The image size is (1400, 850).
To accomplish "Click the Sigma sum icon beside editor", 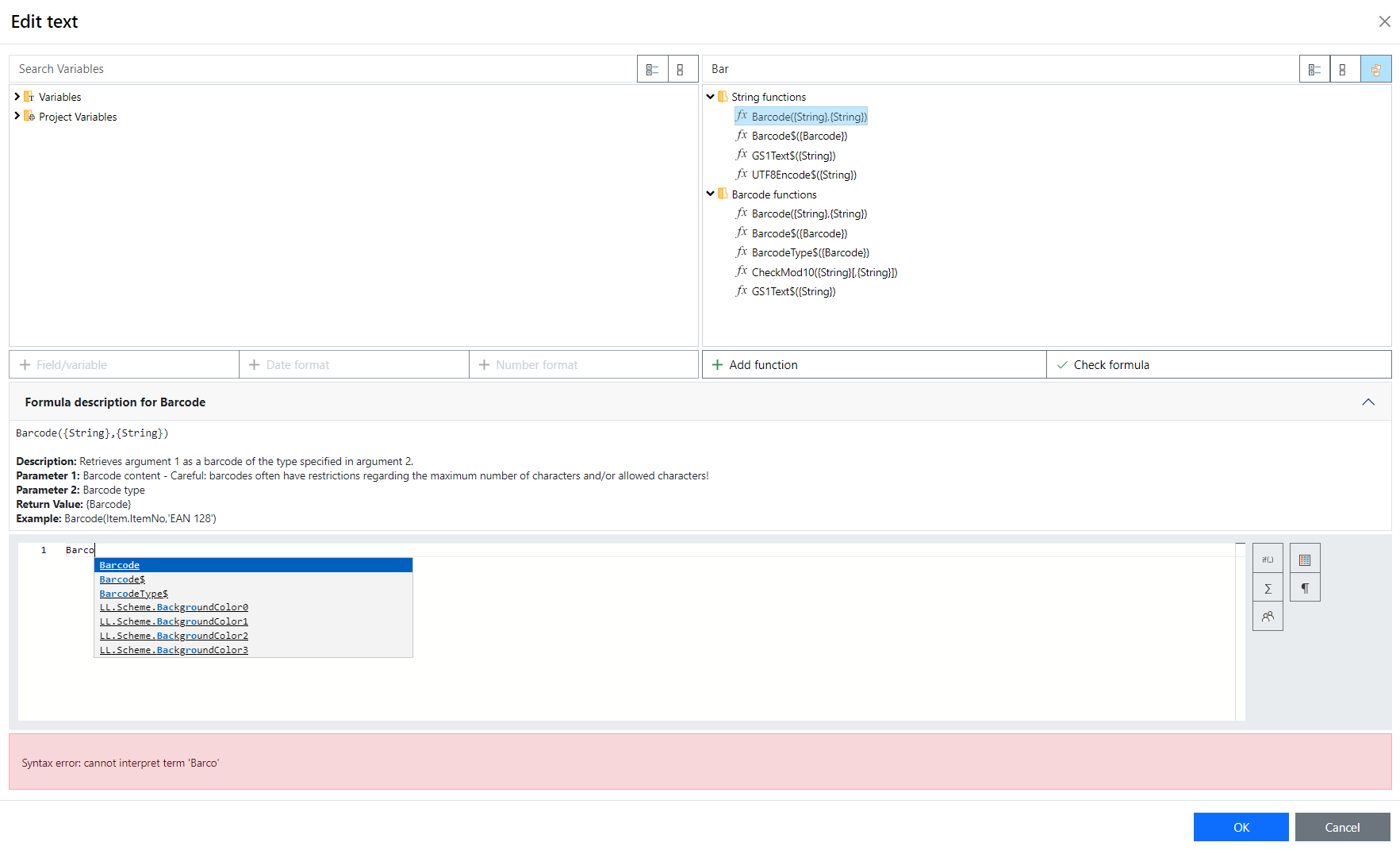I will pyautogui.click(x=1268, y=588).
